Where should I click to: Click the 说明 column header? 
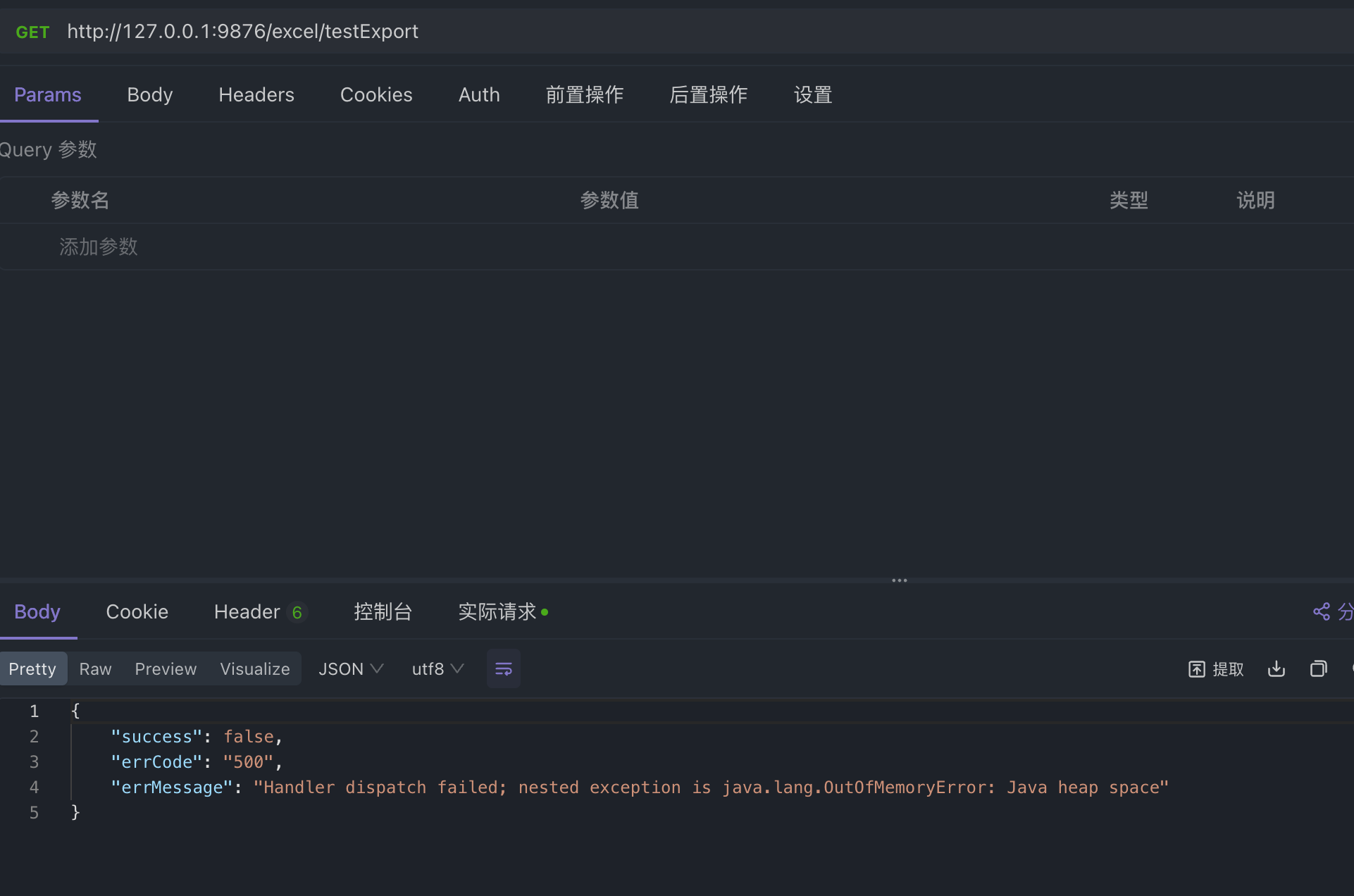pyautogui.click(x=1255, y=200)
